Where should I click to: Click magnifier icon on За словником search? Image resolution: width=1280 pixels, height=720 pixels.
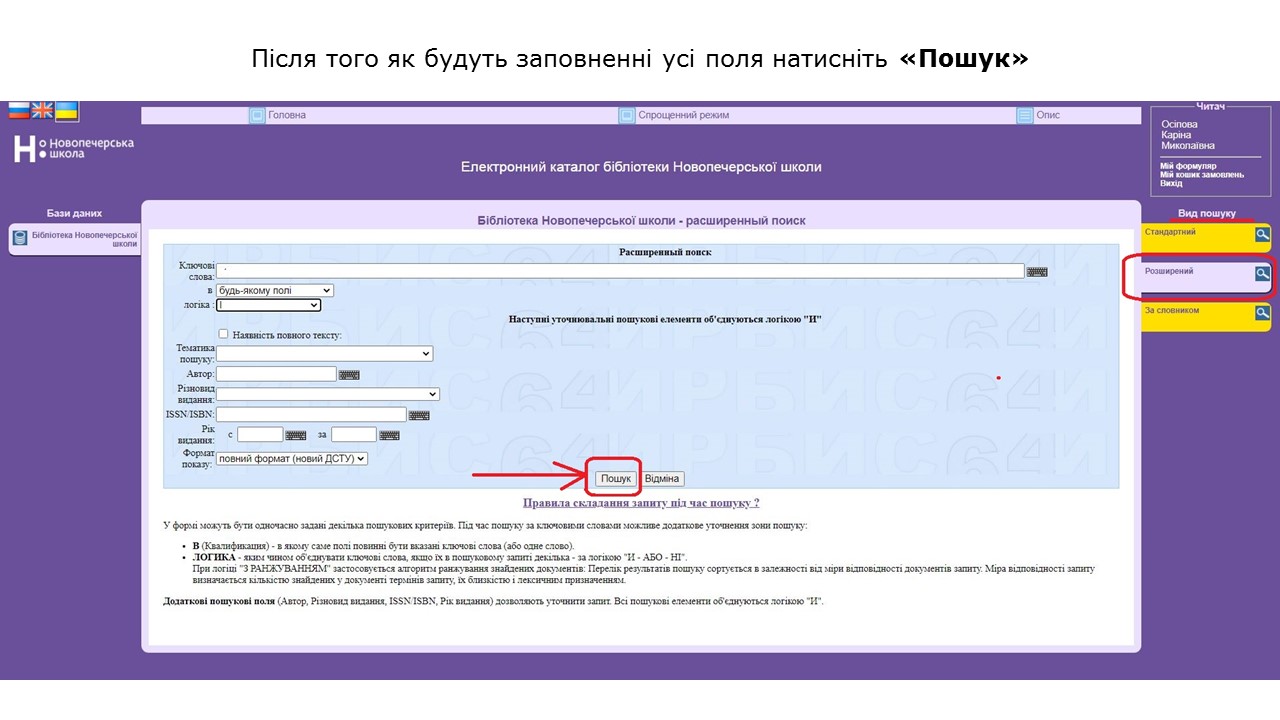(x=1262, y=313)
